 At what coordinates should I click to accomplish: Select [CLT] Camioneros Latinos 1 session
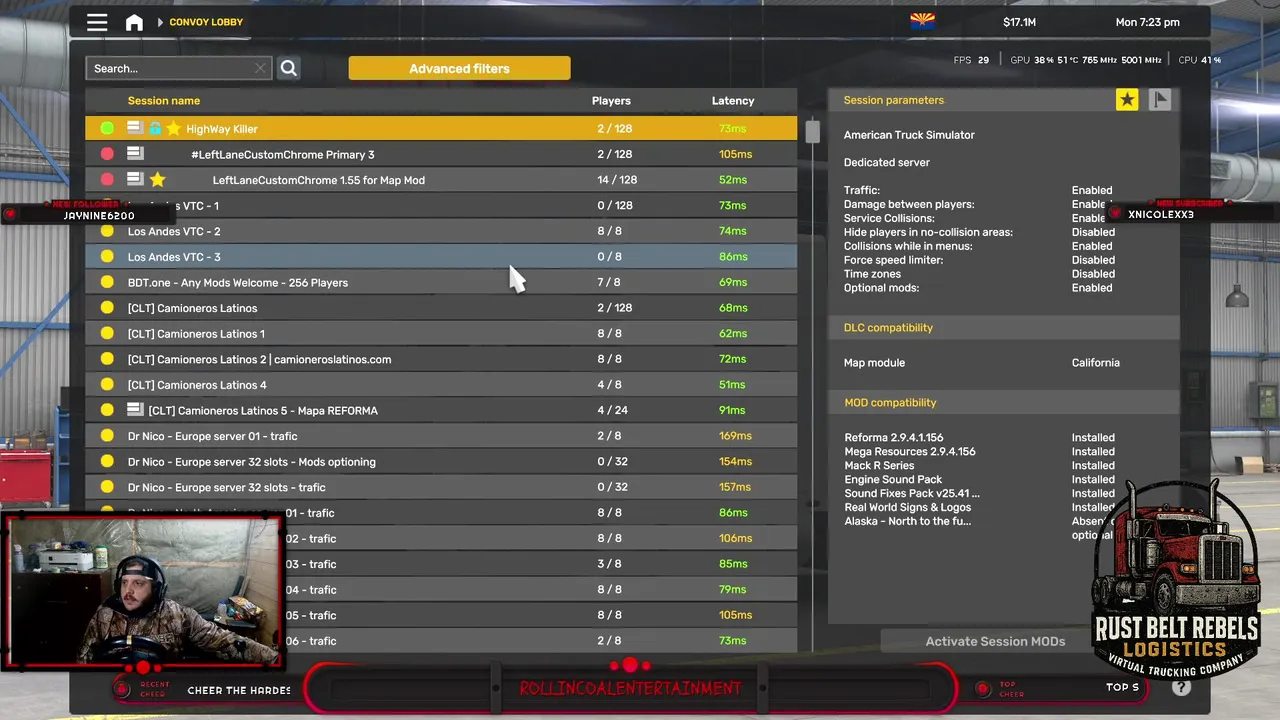click(x=441, y=334)
